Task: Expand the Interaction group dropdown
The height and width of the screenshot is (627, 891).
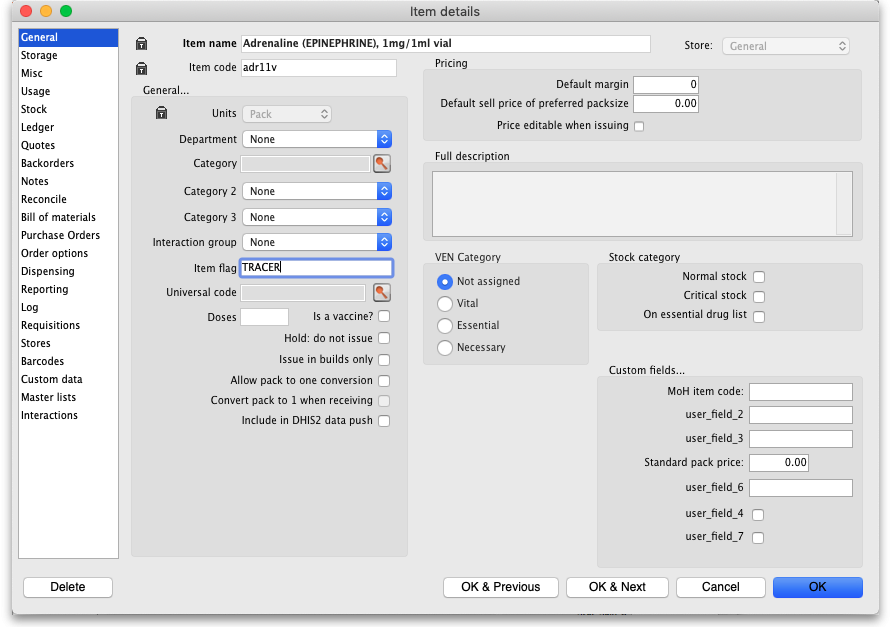Action: coord(384,242)
